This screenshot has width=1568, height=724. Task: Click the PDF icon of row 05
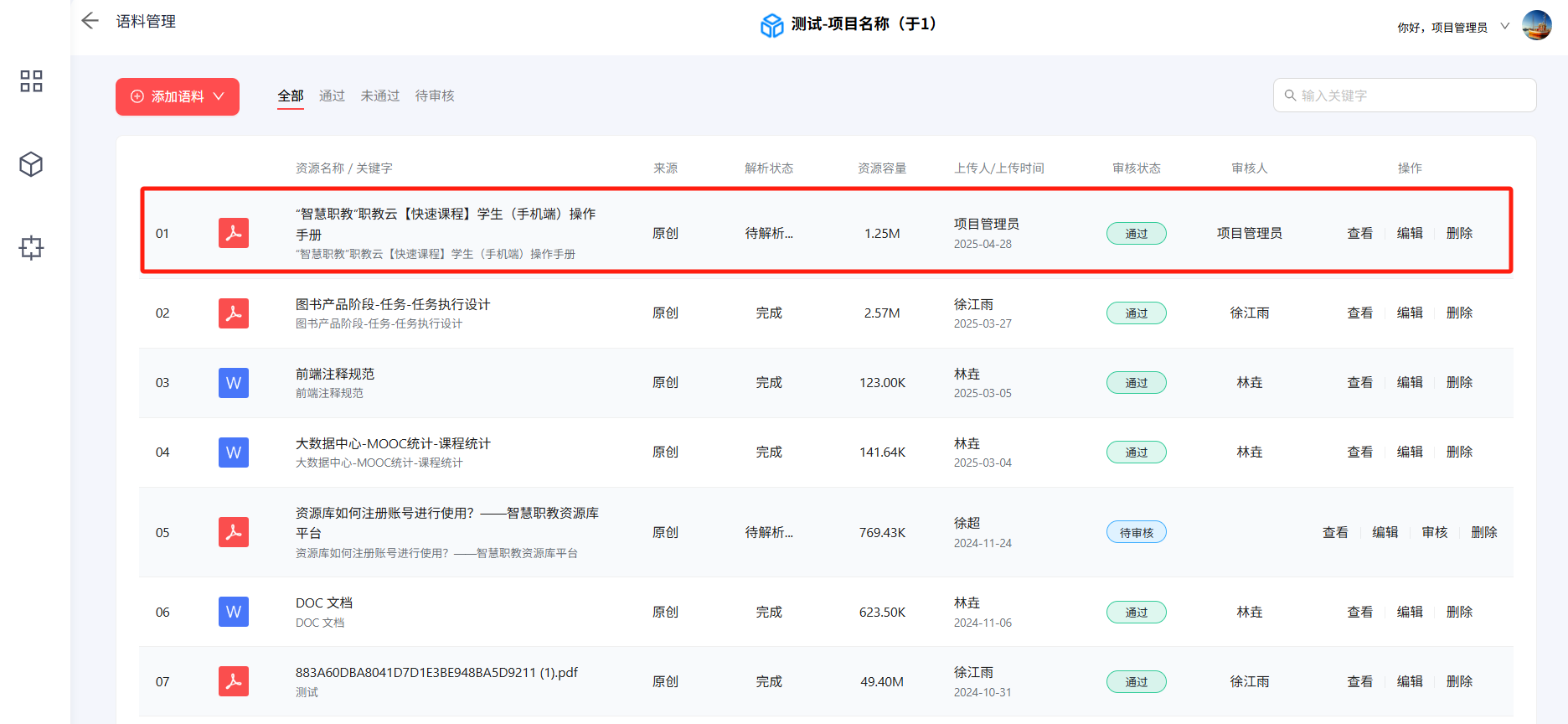click(x=234, y=532)
